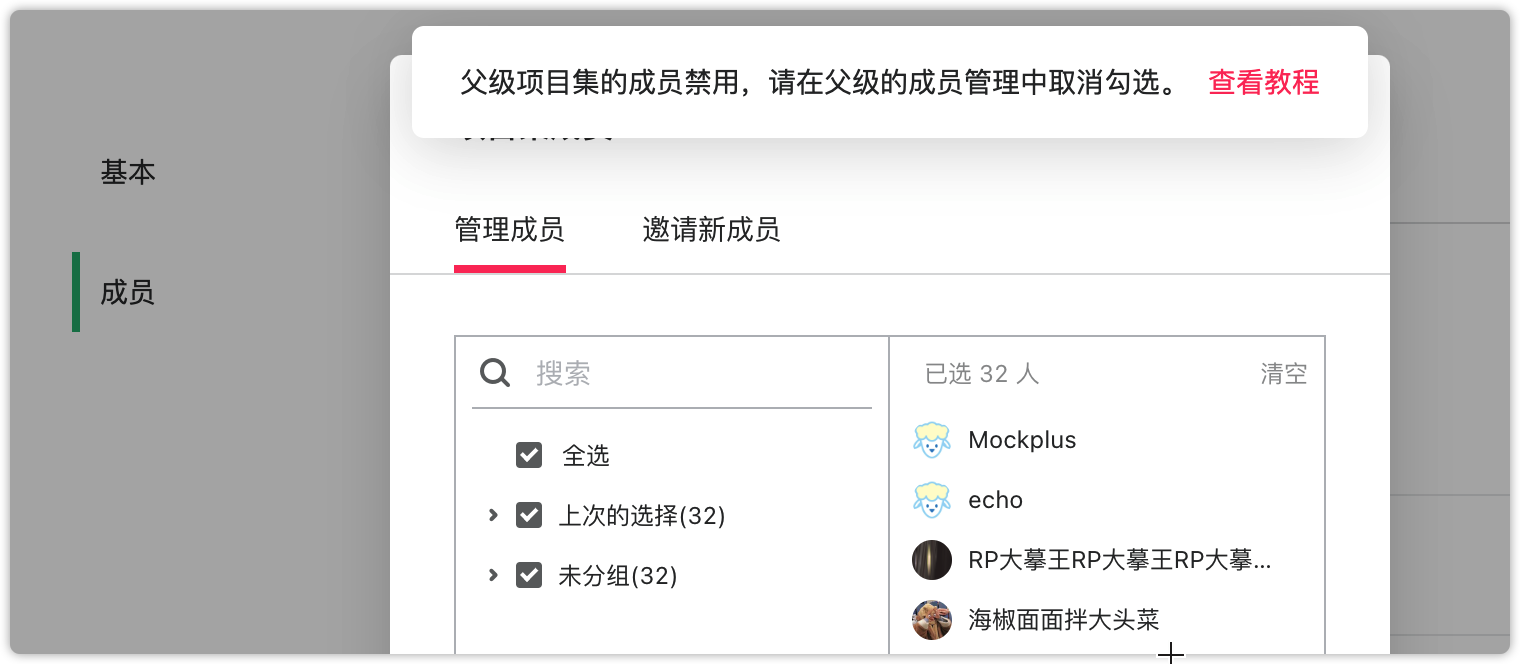Image resolution: width=1520 pixels, height=664 pixels.
Task: Click echo's sheep avatar icon
Action: (x=932, y=500)
